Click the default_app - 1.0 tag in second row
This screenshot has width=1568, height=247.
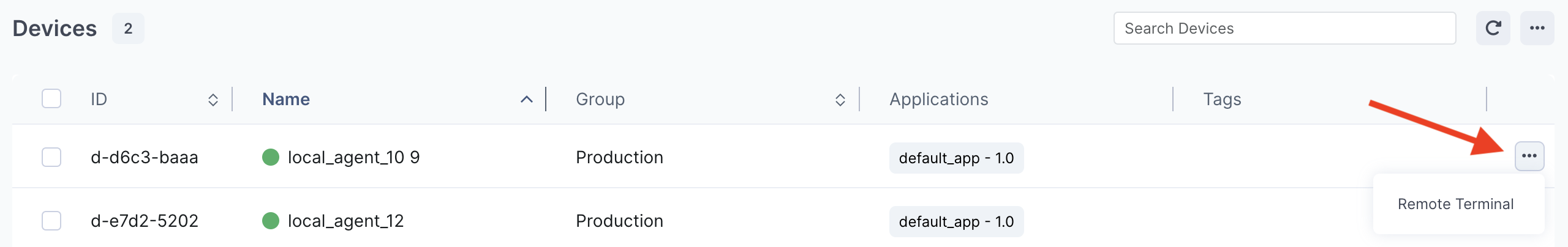956,221
